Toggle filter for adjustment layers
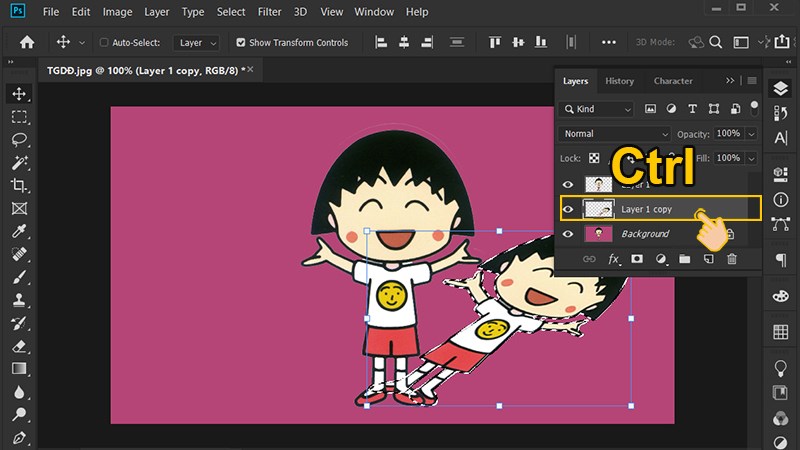 [671, 109]
